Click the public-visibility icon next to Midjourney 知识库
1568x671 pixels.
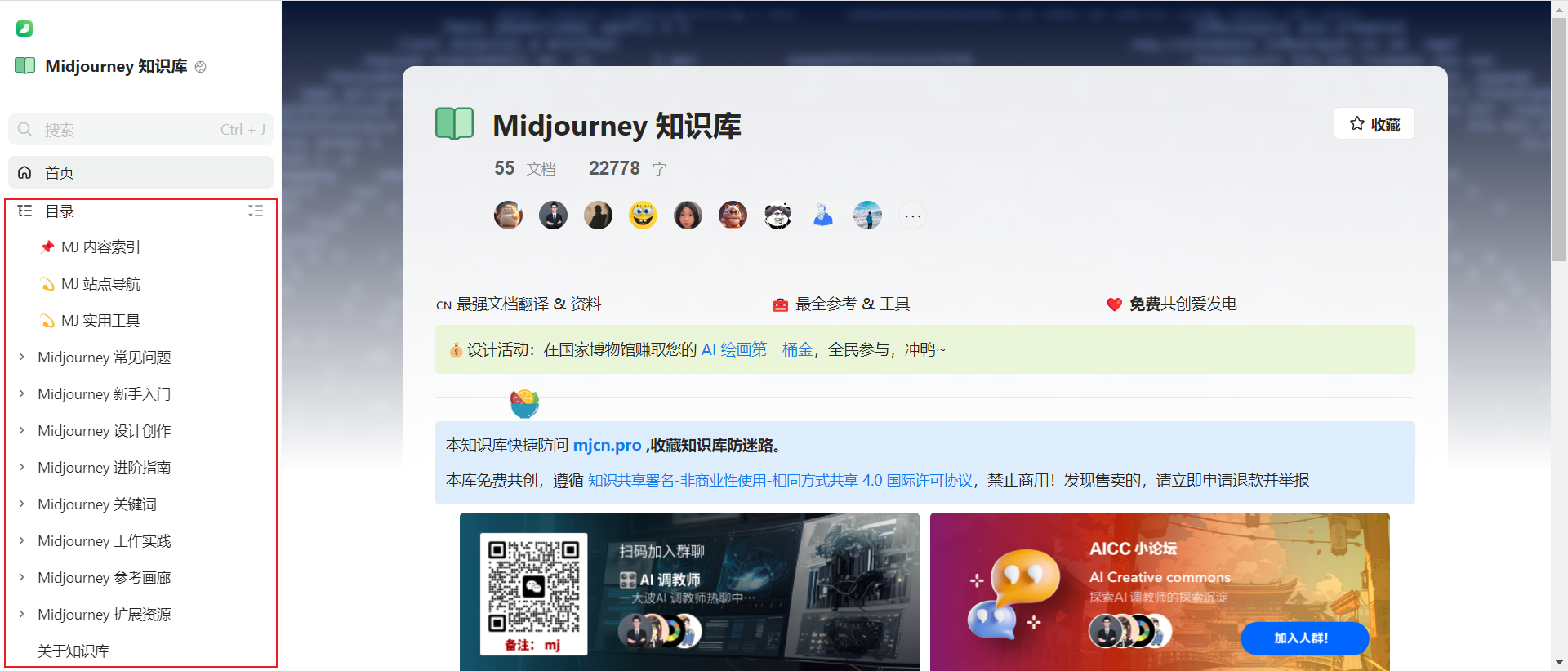(x=201, y=67)
